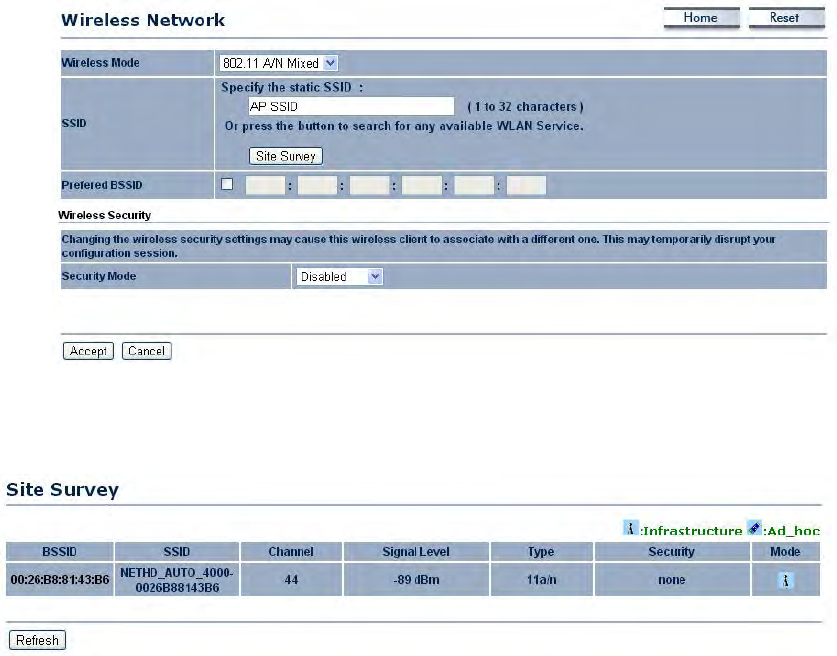Click the Signal Level column header
Screen dimensions: 837x656
(x=416, y=551)
